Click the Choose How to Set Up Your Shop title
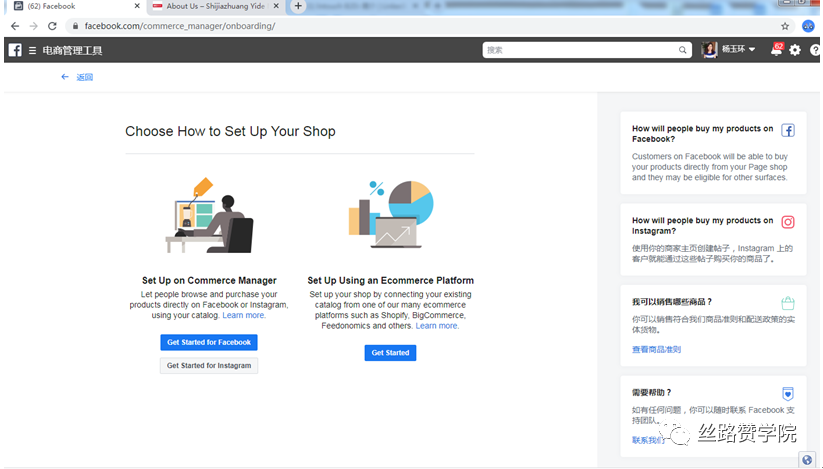The height and width of the screenshot is (469, 823). [x=230, y=131]
